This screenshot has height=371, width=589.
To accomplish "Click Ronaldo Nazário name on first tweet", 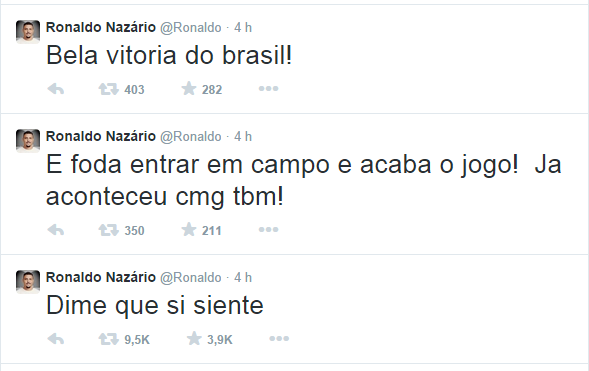I will pos(101,27).
